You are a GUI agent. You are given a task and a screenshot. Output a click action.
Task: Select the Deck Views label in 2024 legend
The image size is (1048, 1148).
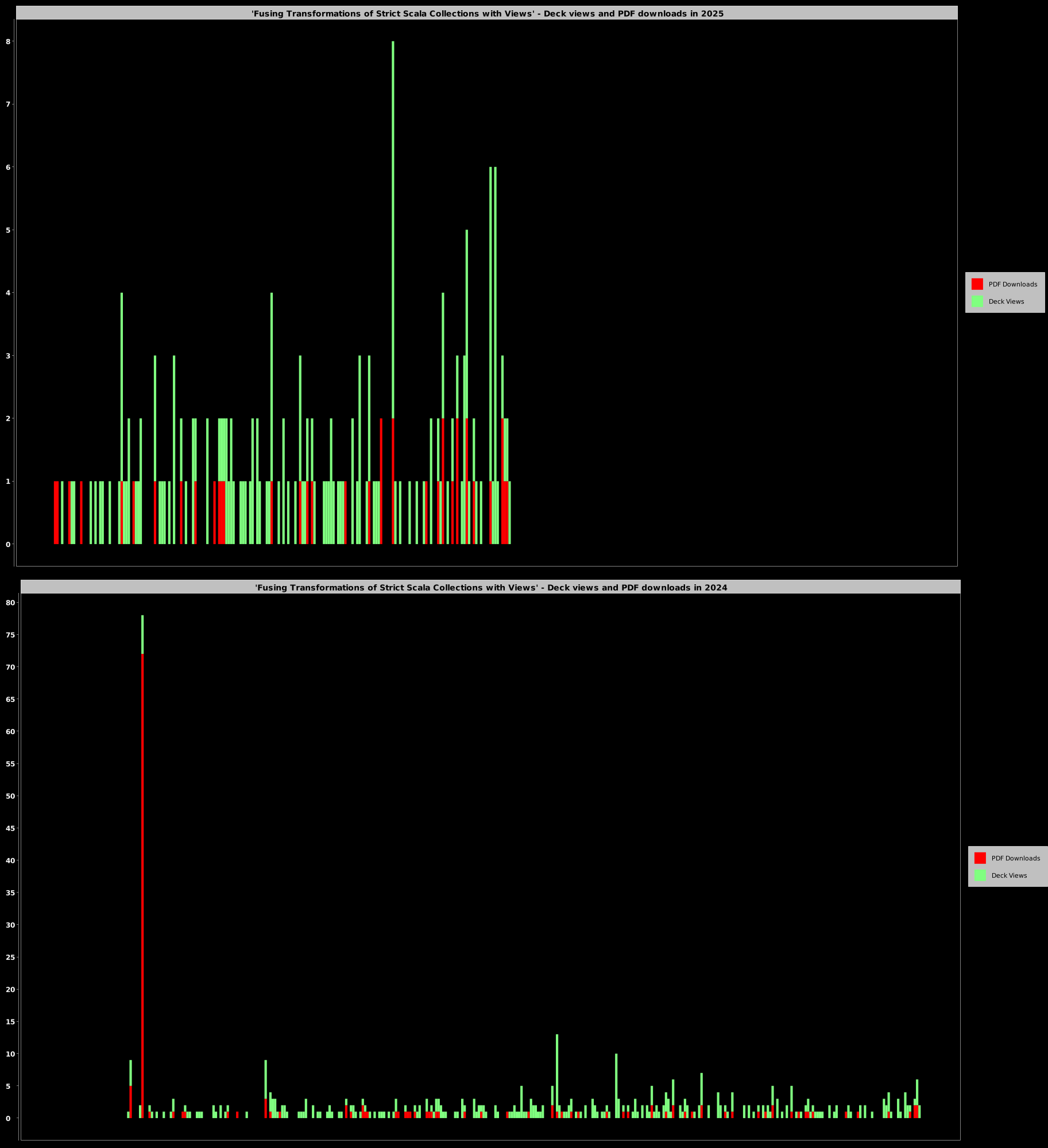(1009, 875)
